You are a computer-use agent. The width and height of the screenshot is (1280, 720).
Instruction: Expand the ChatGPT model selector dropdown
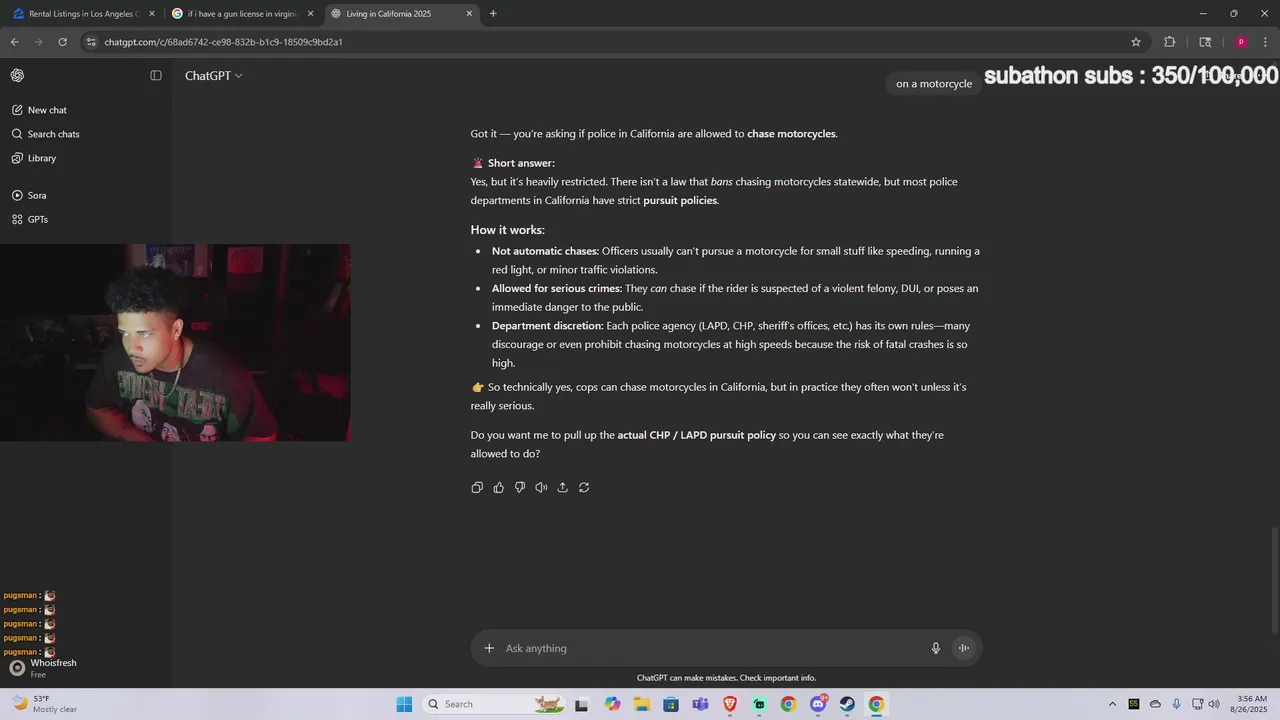(213, 76)
